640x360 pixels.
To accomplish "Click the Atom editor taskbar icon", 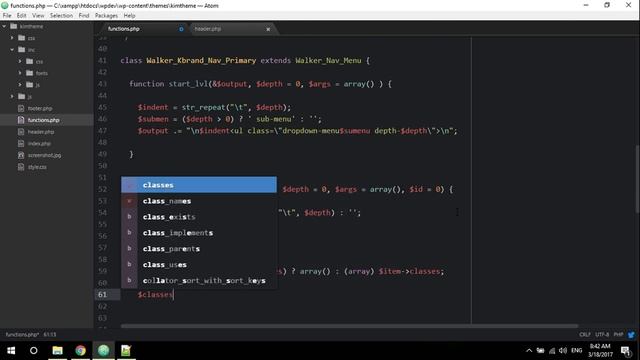I will tap(103, 351).
